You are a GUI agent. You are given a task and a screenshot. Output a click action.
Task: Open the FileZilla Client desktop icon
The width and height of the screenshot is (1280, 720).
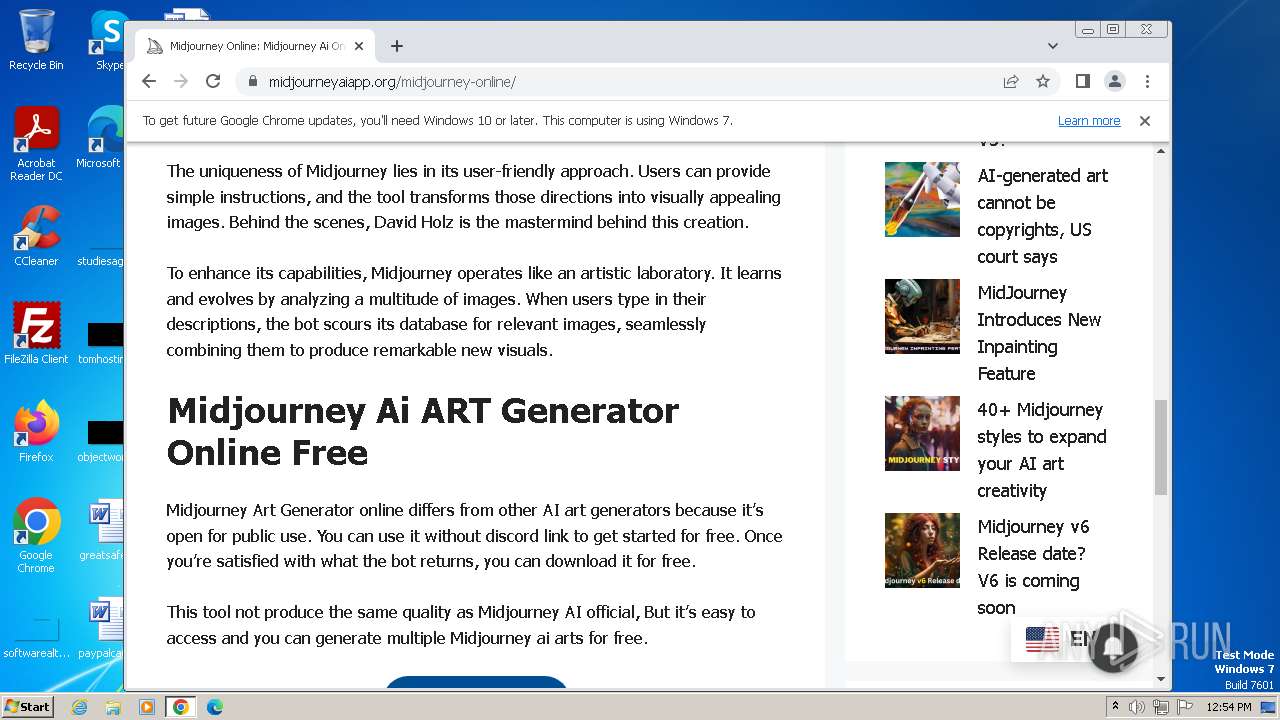click(36, 333)
